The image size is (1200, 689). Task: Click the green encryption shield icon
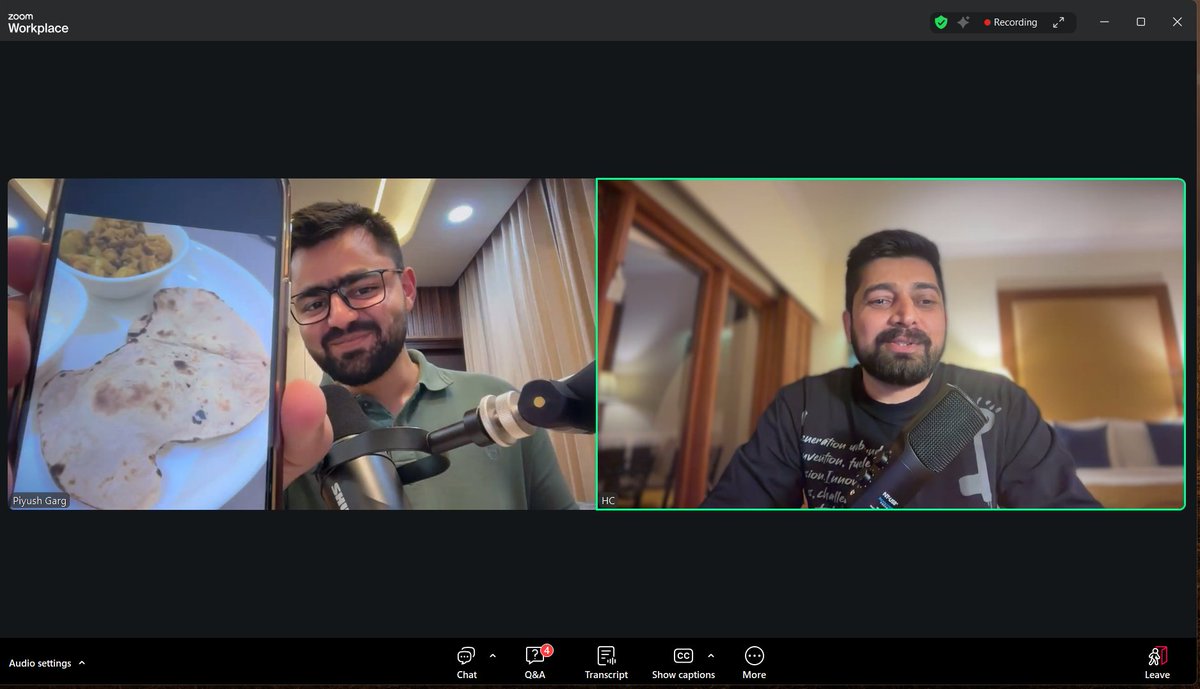coord(940,22)
